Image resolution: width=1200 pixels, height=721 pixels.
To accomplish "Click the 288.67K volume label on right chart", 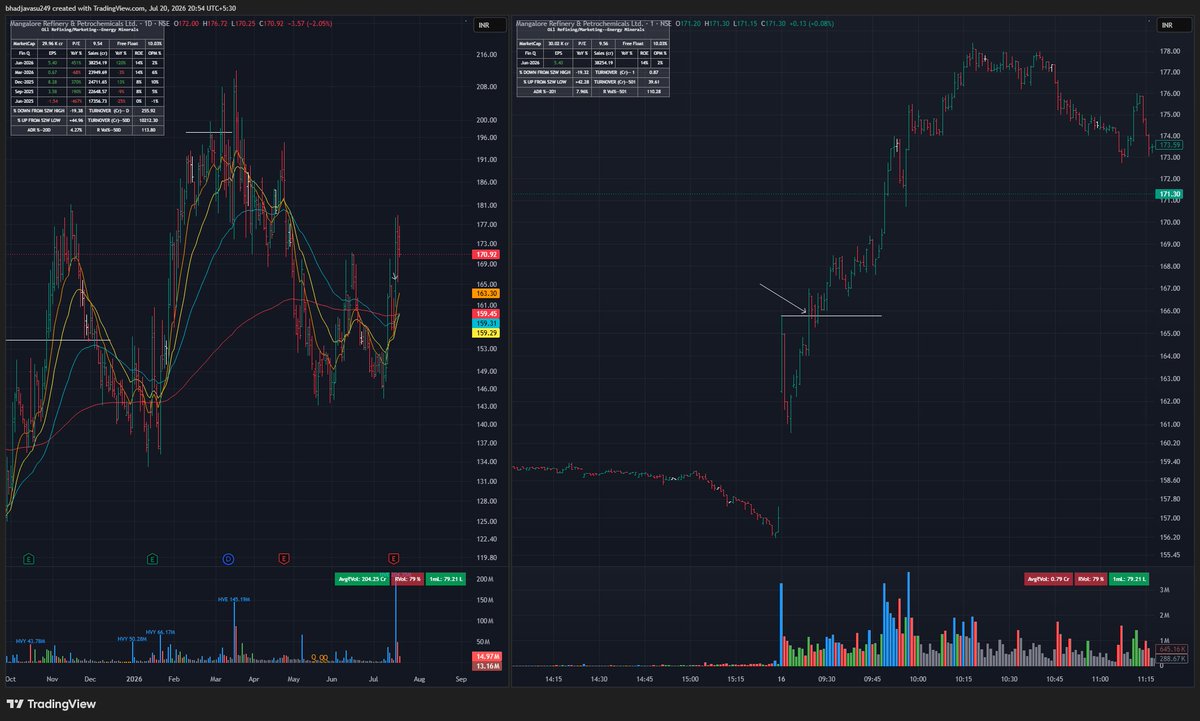I will 1170,660.
